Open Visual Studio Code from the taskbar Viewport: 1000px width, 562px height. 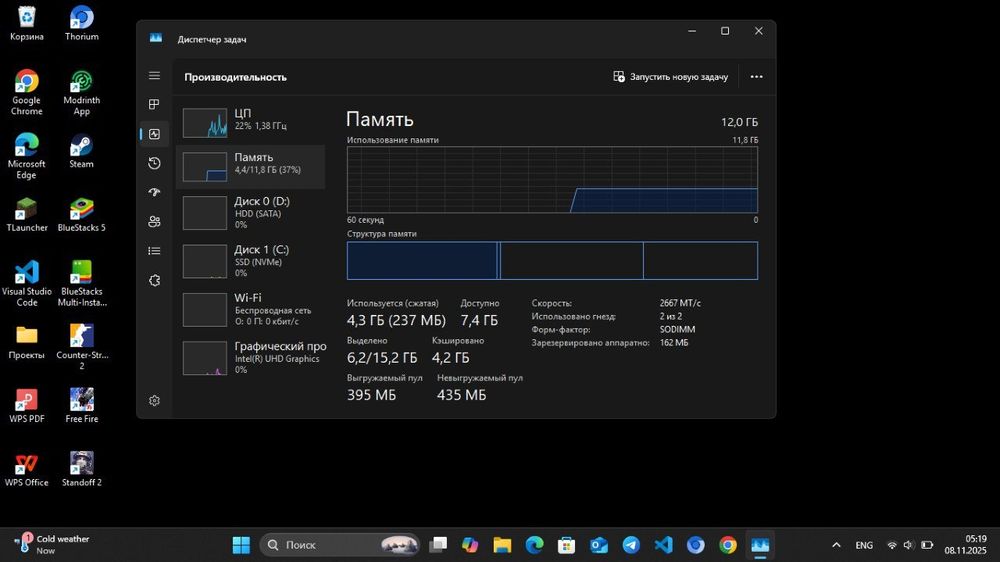click(663, 545)
